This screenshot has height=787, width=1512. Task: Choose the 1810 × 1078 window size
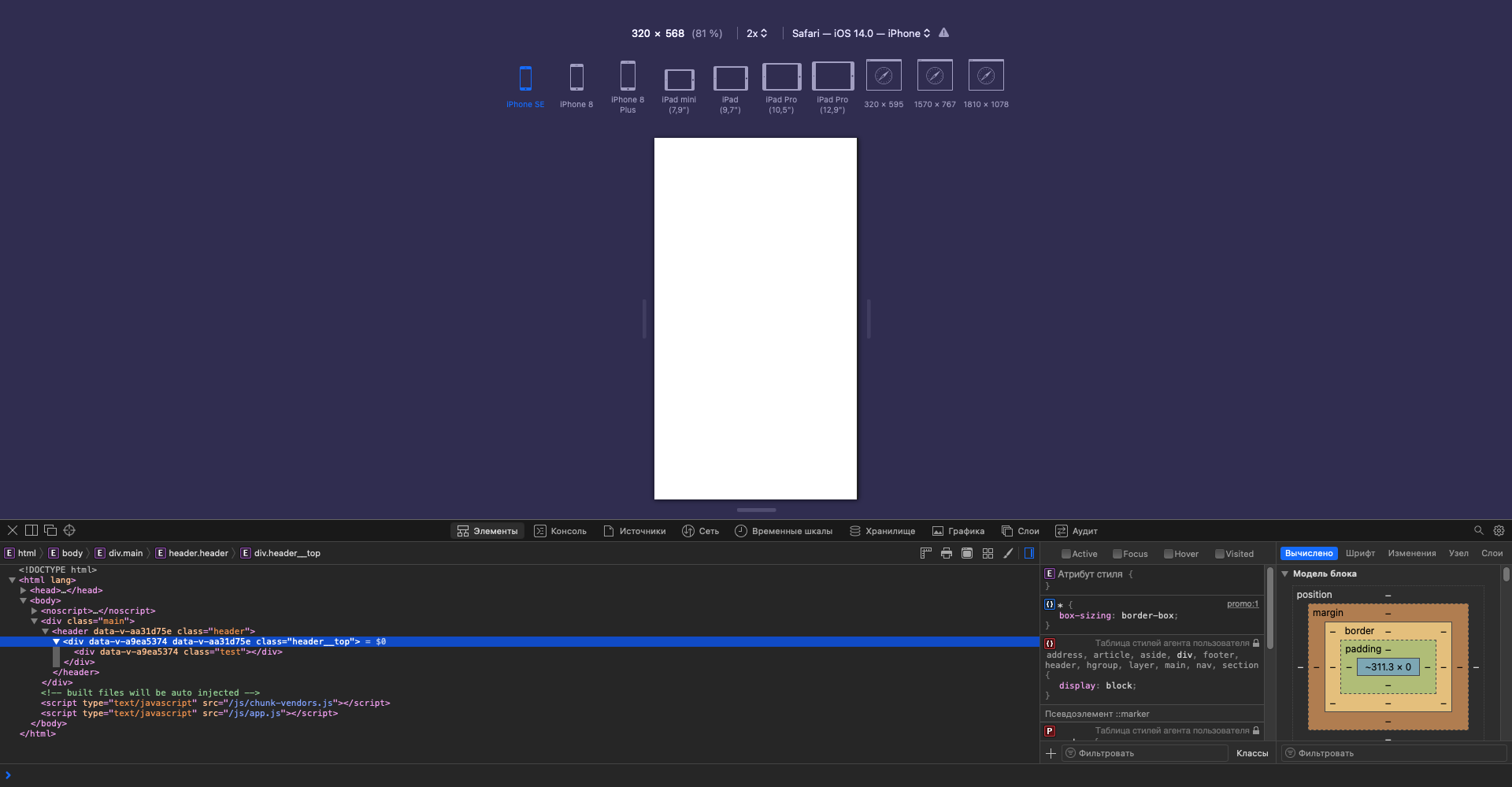coord(986,84)
